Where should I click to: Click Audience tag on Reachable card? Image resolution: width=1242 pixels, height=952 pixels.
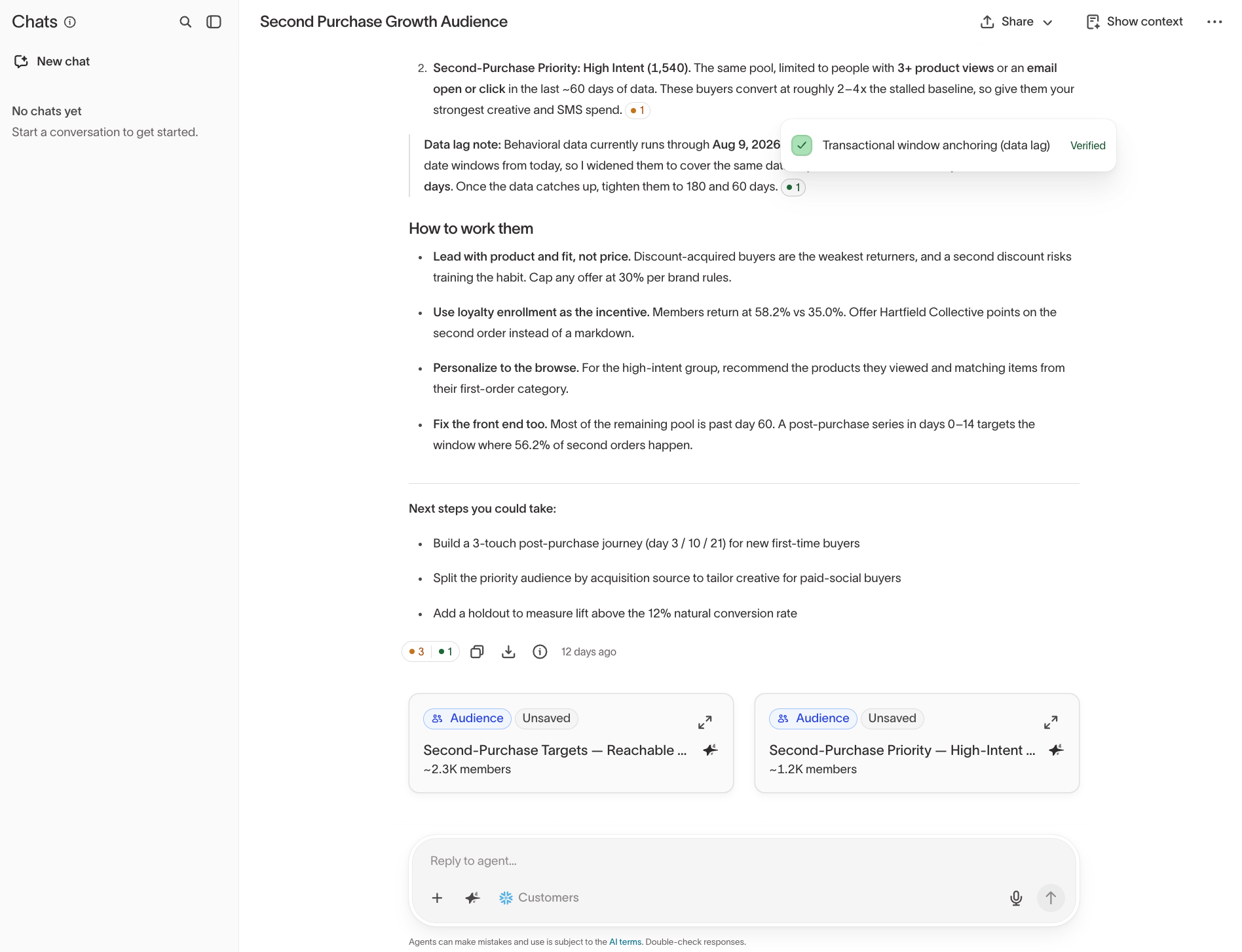coord(467,718)
